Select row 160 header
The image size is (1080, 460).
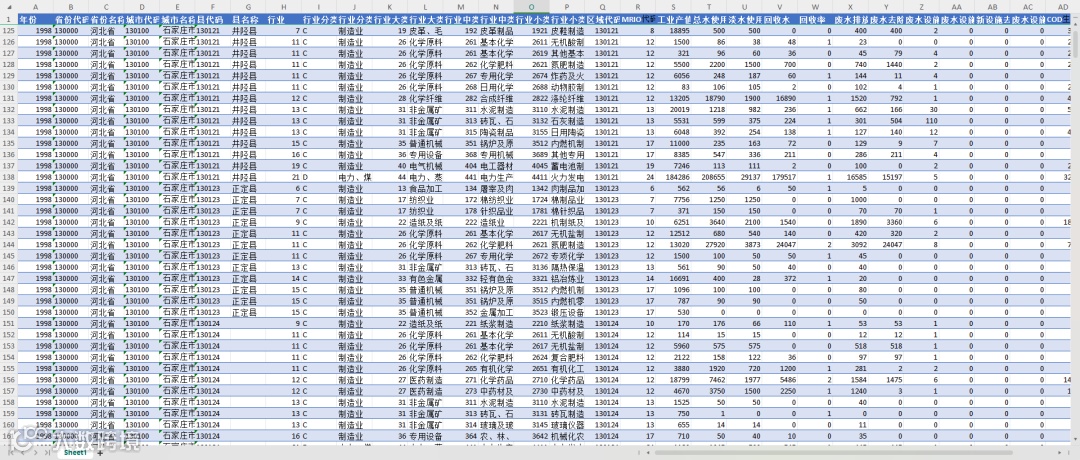point(8,424)
